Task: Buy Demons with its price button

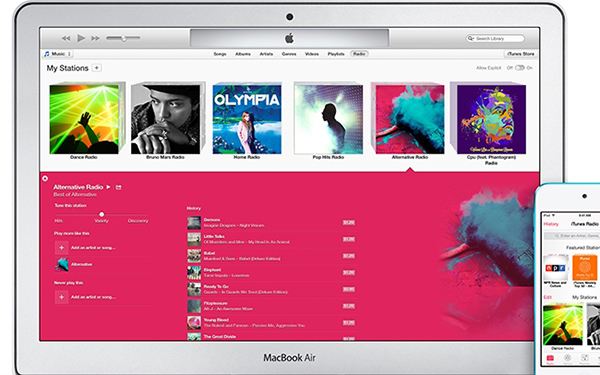Action: pyautogui.click(x=349, y=222)
